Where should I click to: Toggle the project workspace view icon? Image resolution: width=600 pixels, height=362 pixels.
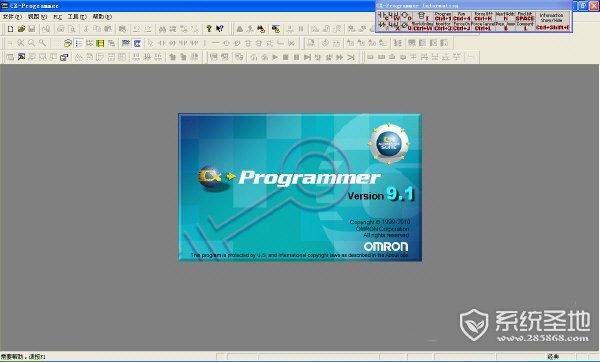tap(68, 43)
